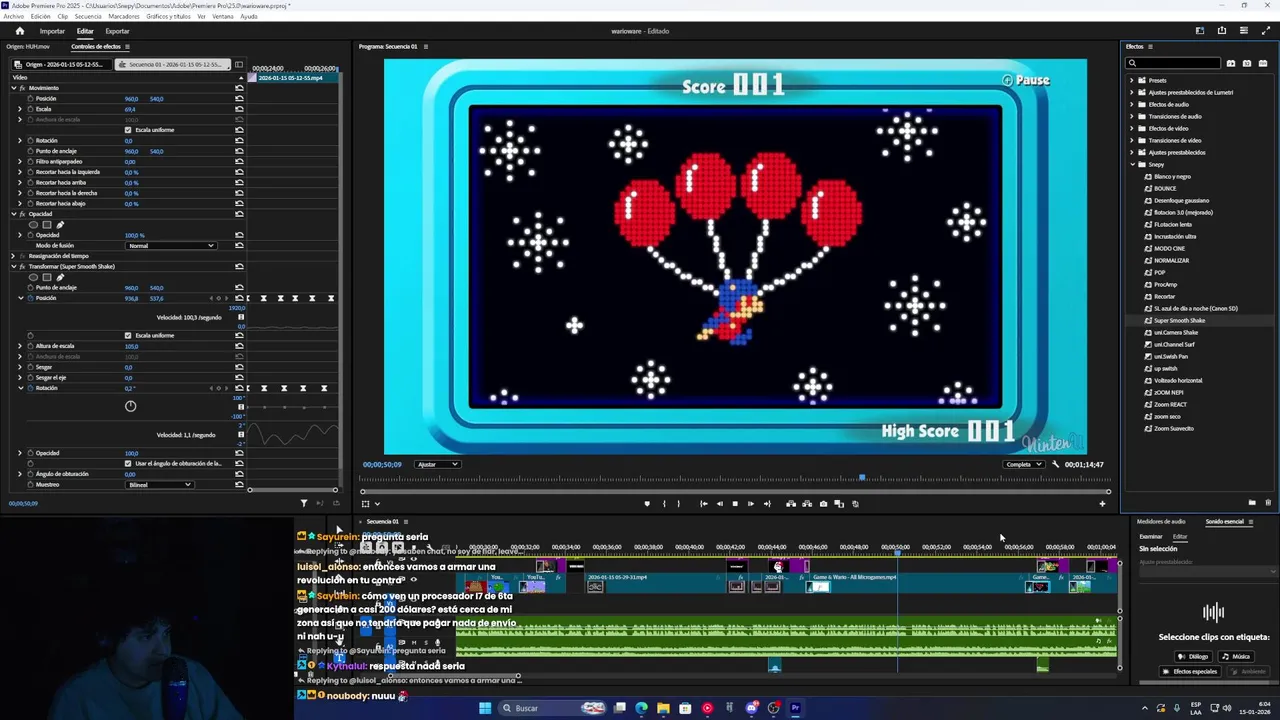Click the trash icon in the Effects panel
This screenshot has width=1280, height=720.
coord(1268,503)
